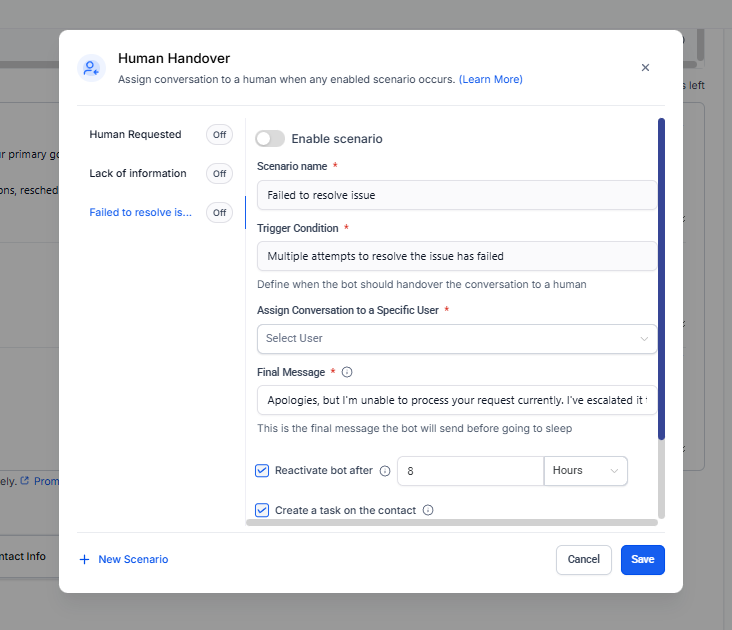Click the Human Handover person icon
The width and height of the screenshot is (732, 630).
click(x=92, y=68)
